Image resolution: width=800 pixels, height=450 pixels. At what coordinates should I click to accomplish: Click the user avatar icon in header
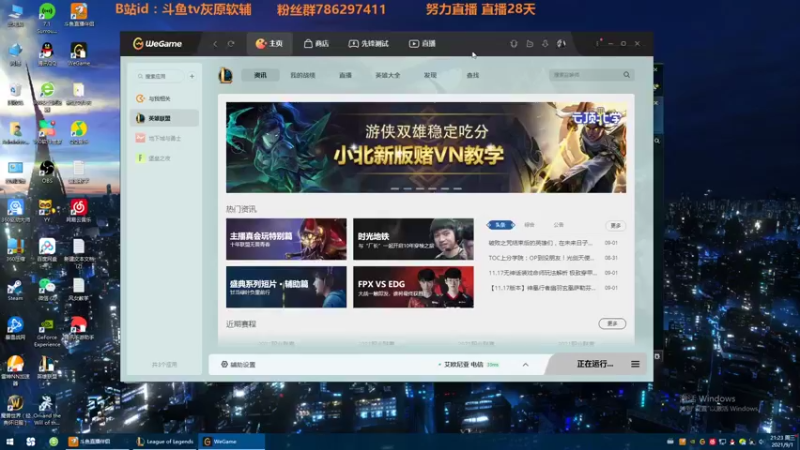point(561,44)
